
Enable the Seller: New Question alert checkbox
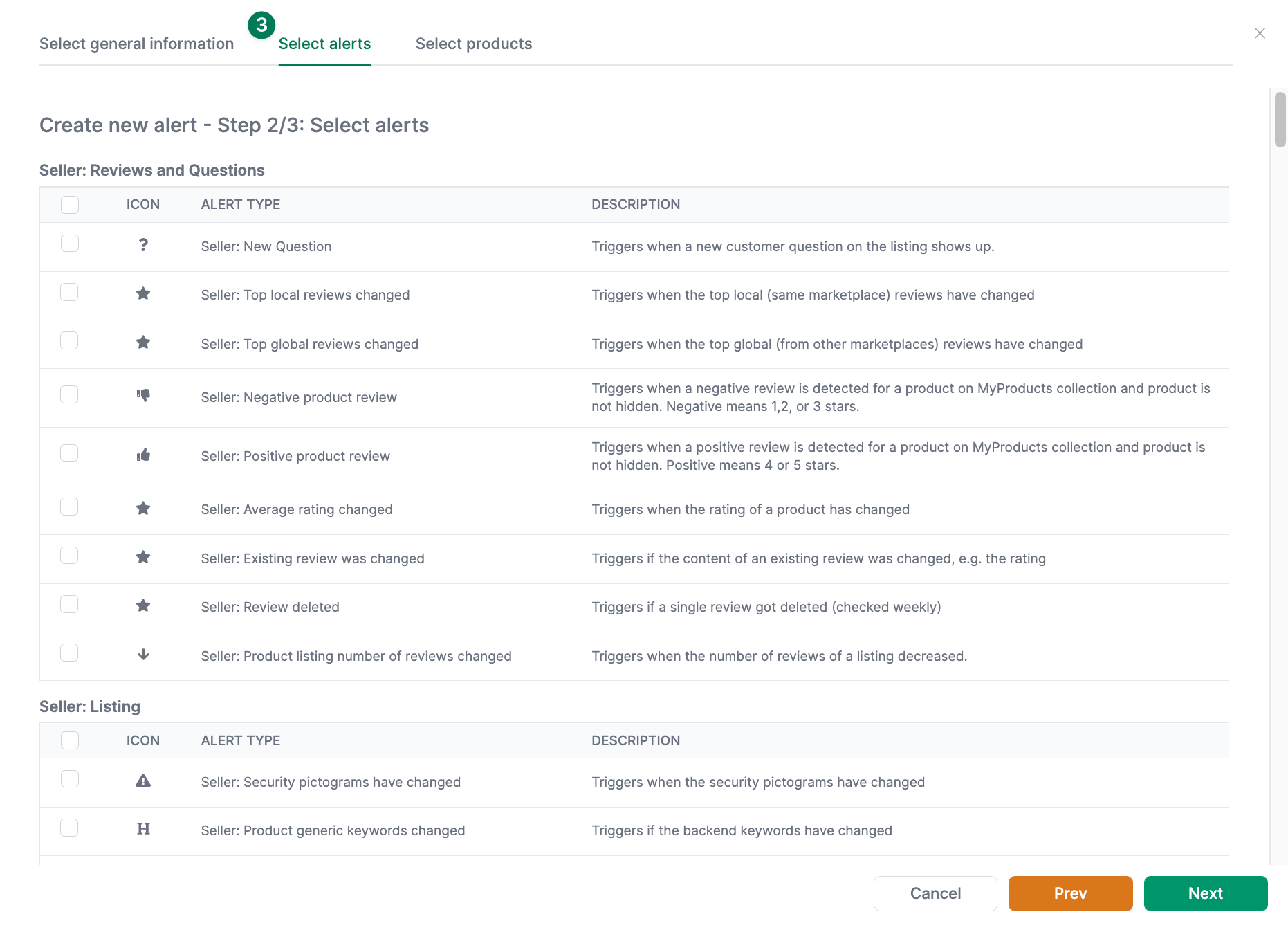tap(69, 244)
